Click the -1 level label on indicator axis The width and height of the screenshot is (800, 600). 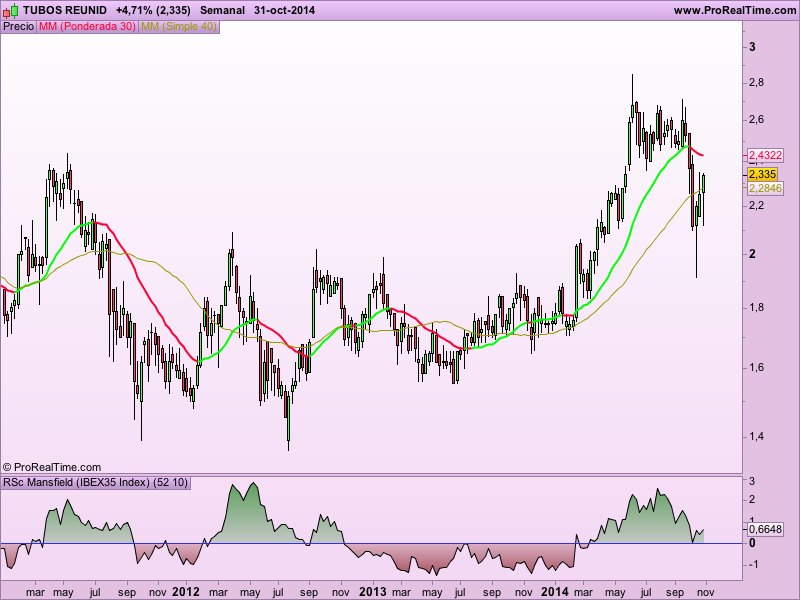click(752, 564)
